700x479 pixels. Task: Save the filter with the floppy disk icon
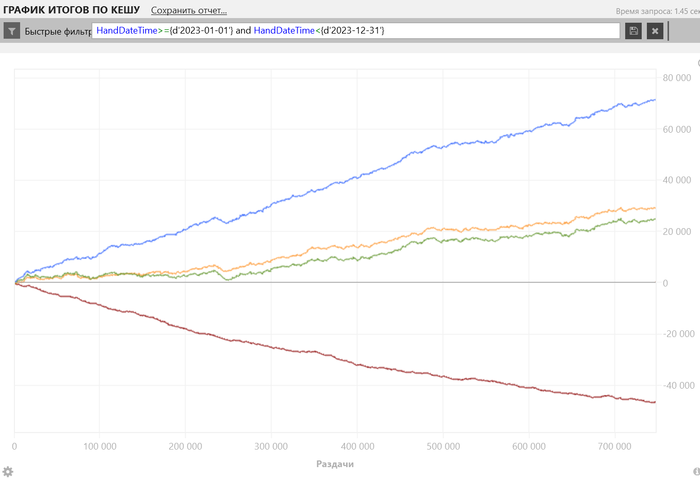[x=633, y=31]
